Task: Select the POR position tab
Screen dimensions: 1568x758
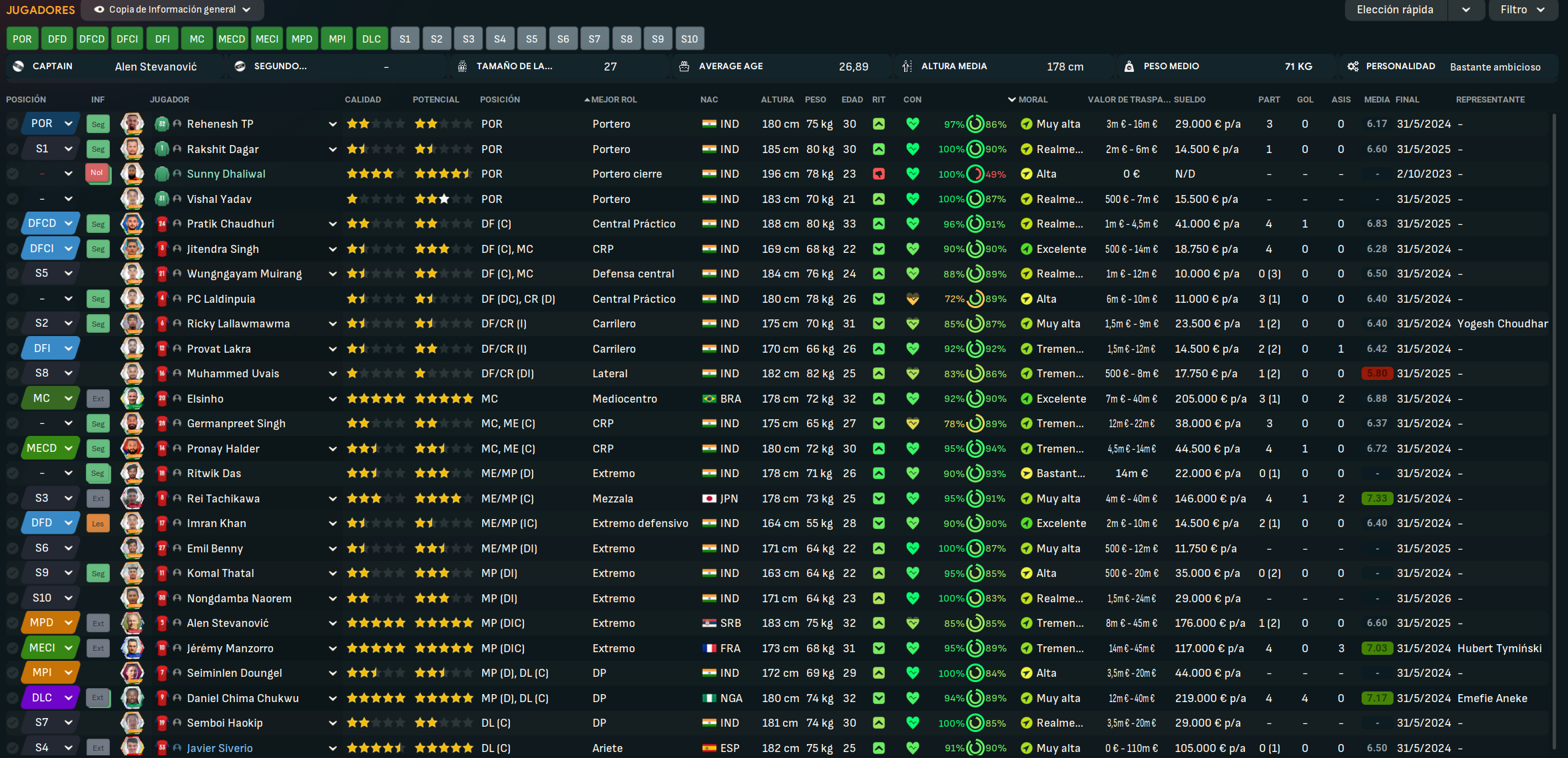Action: (x=22, y=39)
